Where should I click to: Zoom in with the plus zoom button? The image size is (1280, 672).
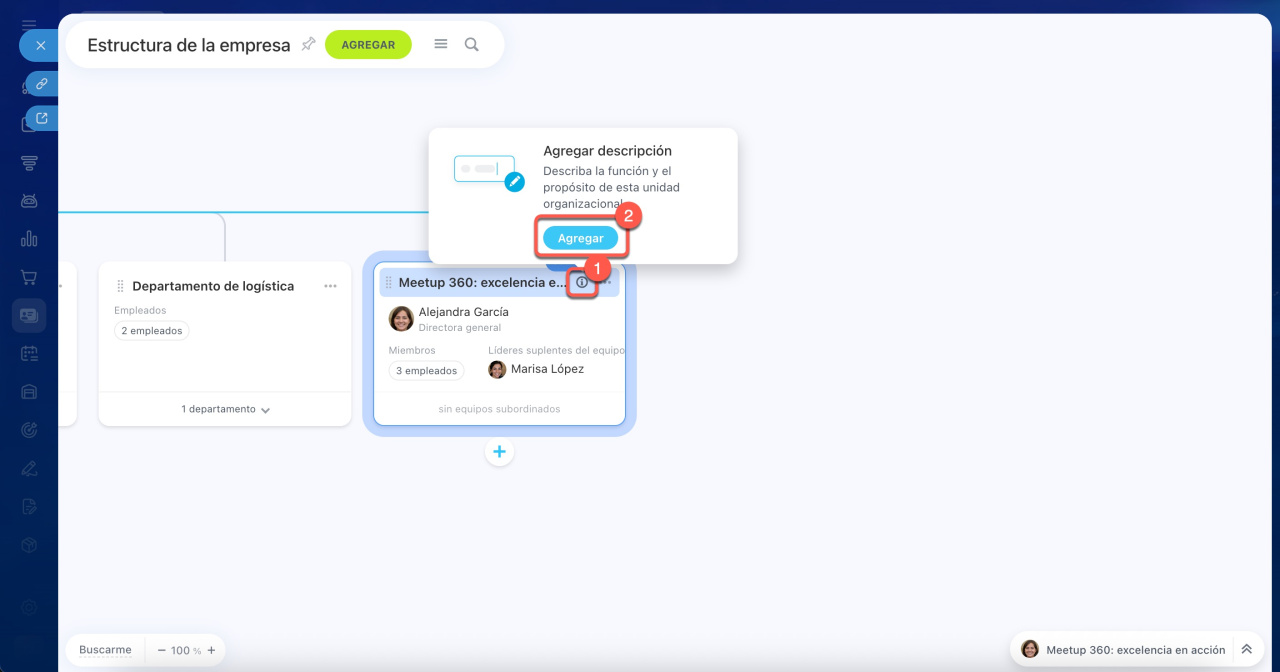click(x=211, y=650)
